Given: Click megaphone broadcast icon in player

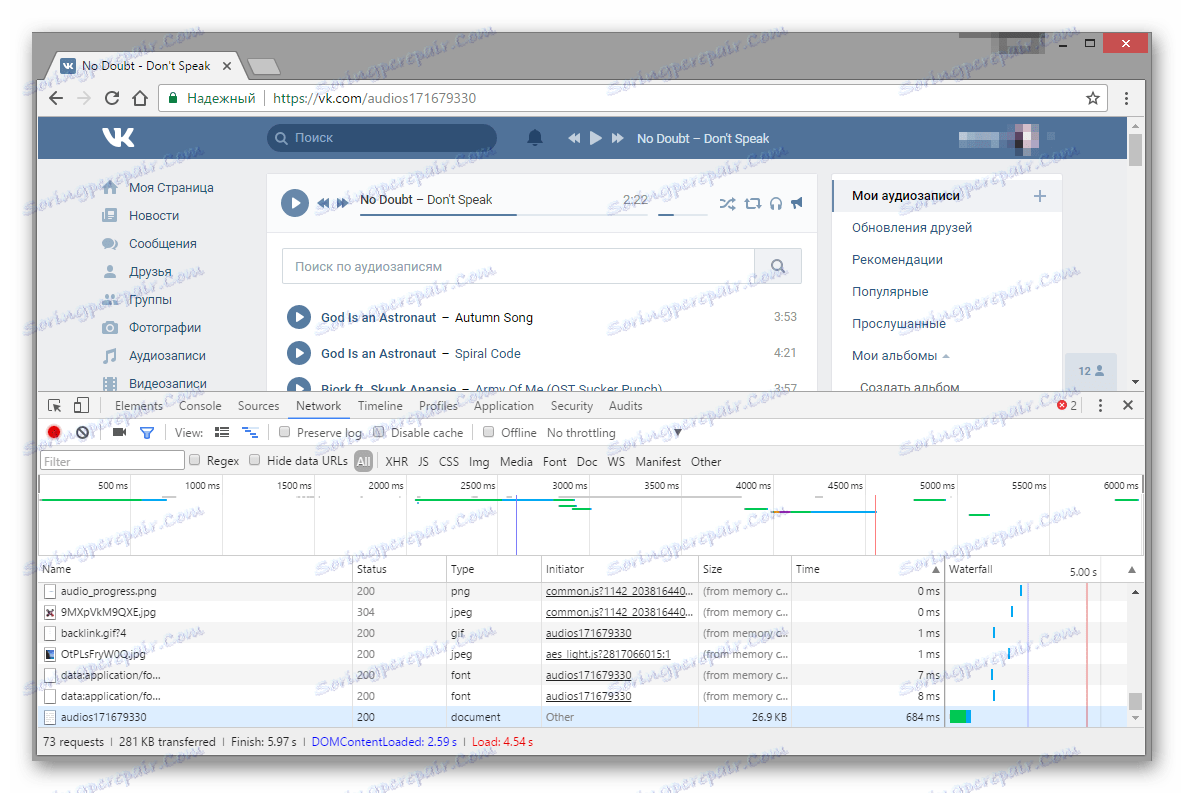Looking at the screenshot, I should pyautogui.click(x=797, y=203).
